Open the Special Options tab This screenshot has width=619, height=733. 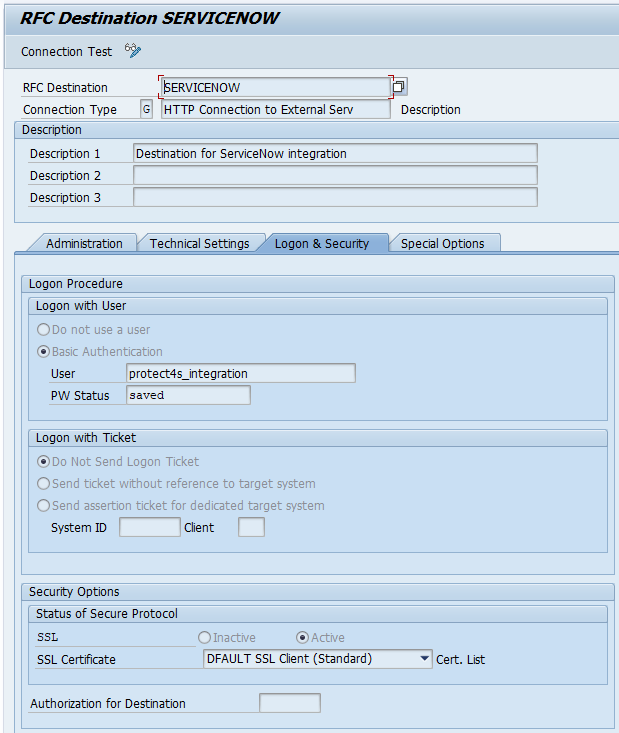pyautogui.click(x=442, y=244)
